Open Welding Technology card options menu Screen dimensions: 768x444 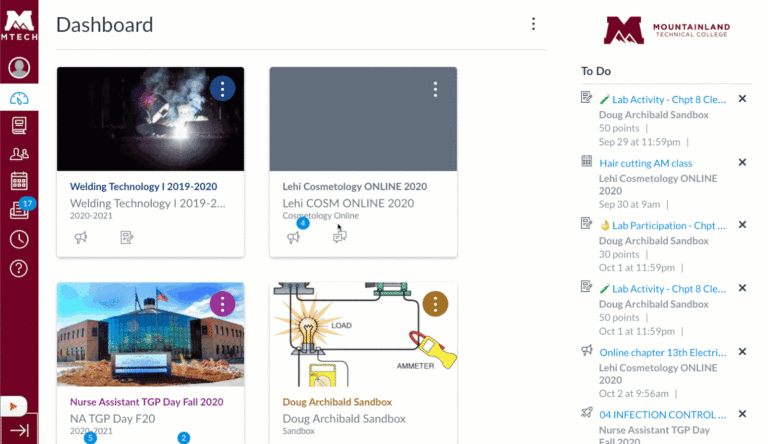pos(222,89)
